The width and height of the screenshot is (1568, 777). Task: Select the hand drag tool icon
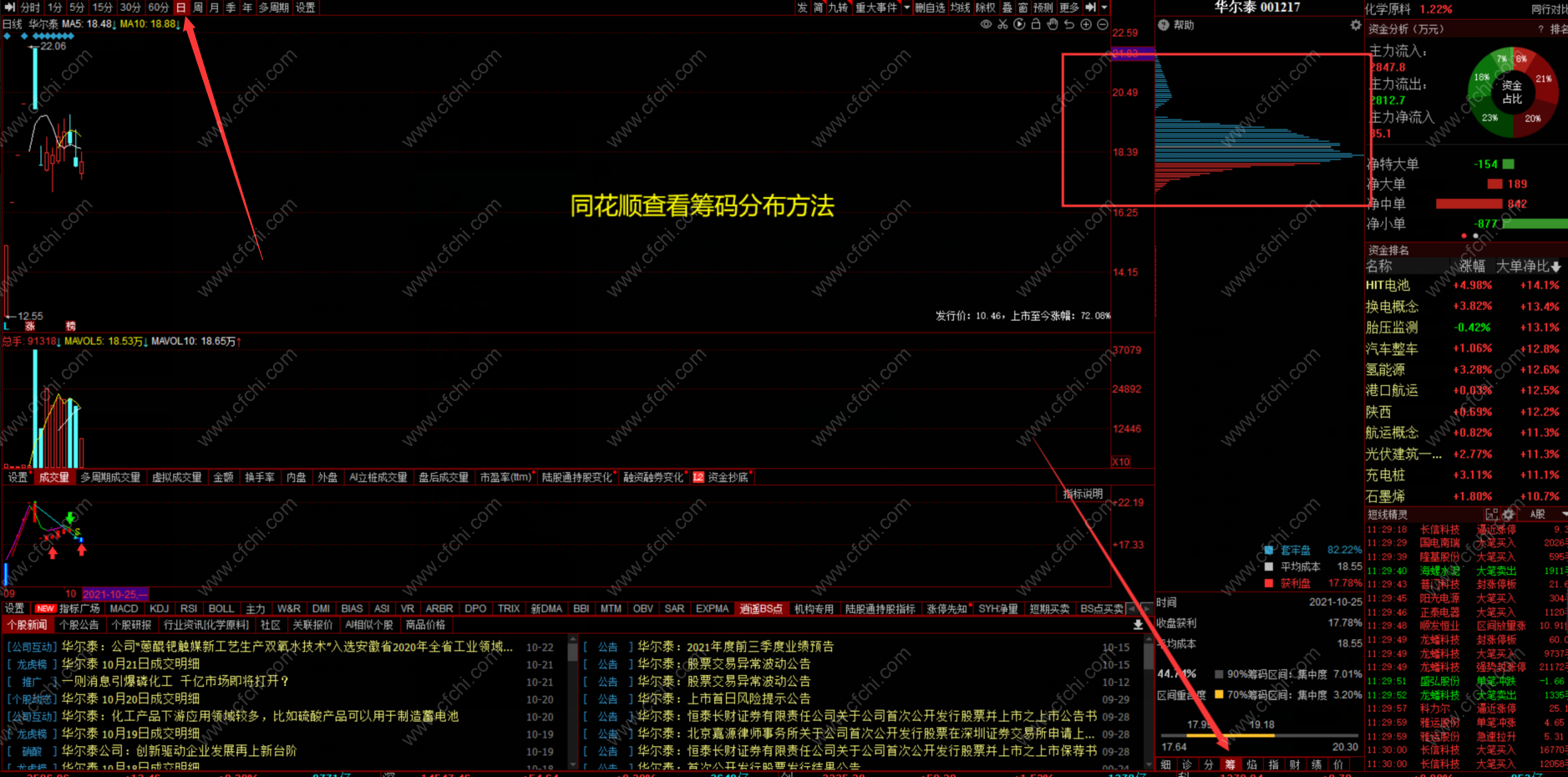(x=1053, y=24)
